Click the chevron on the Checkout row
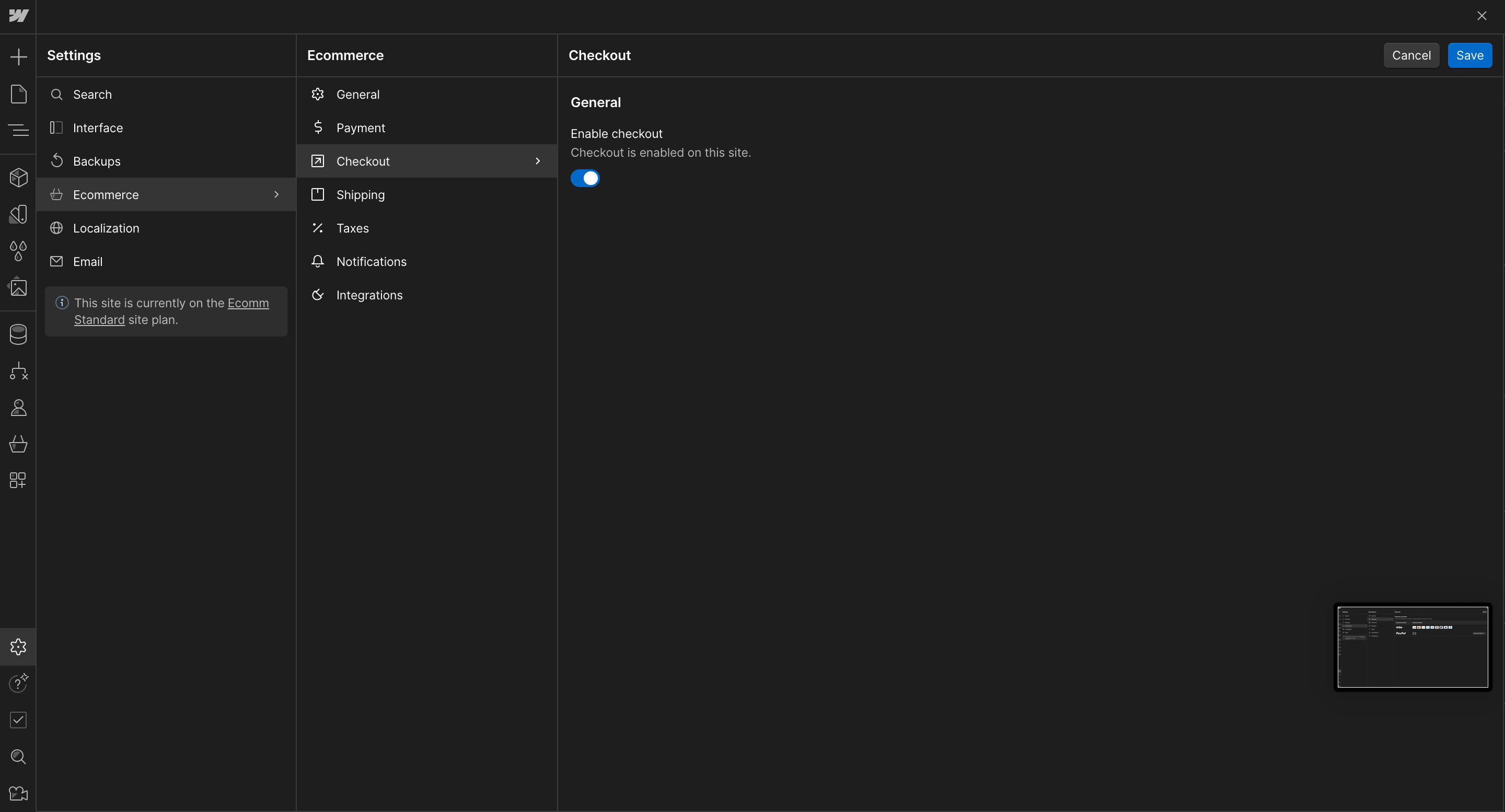The width and height of the screenshot is (1505, 812). tap(538, 161)
